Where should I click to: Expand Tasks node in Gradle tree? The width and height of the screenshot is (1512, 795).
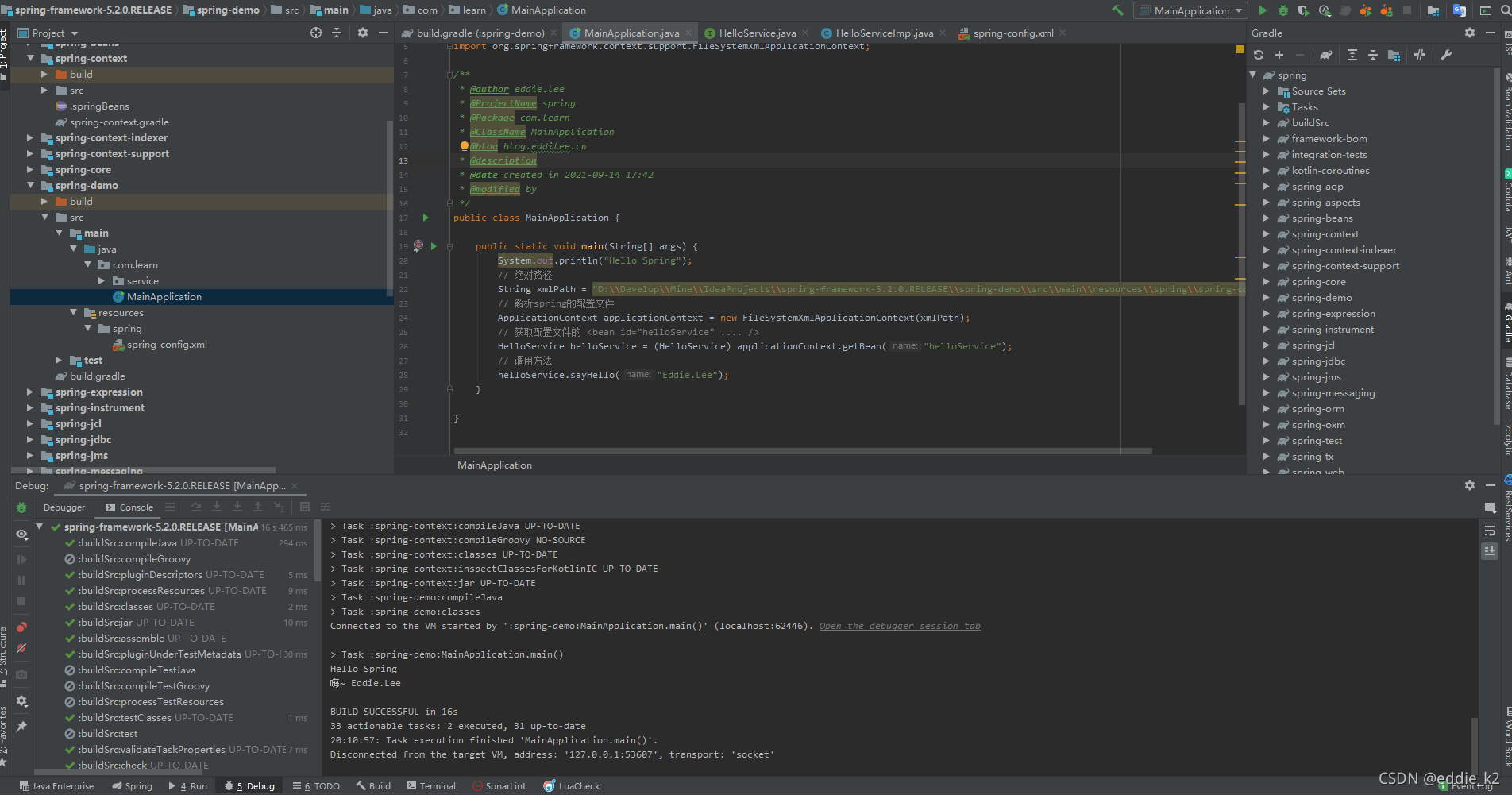pos(1267,106)
